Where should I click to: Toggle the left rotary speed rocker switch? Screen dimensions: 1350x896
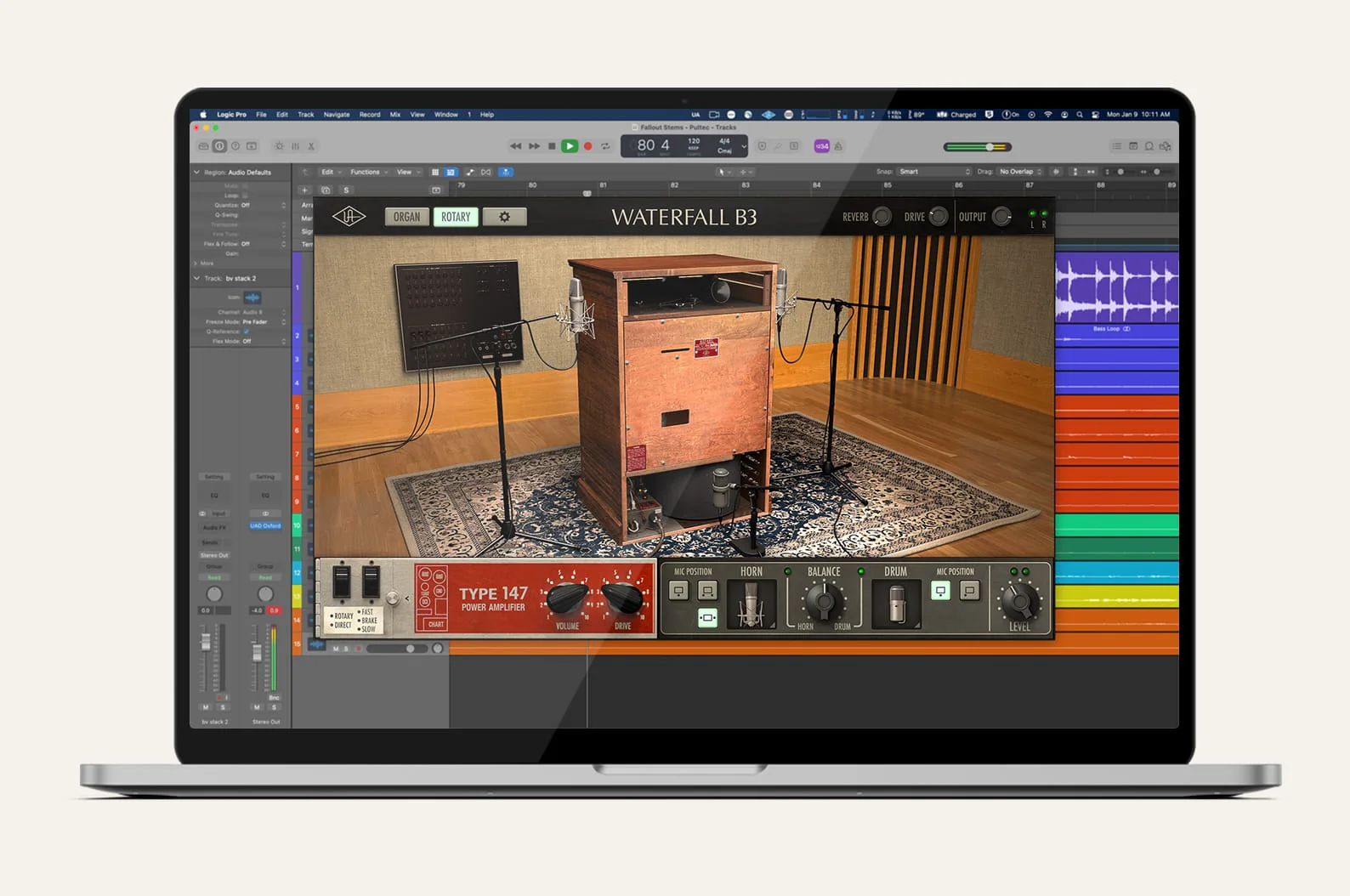coord(342,582)
